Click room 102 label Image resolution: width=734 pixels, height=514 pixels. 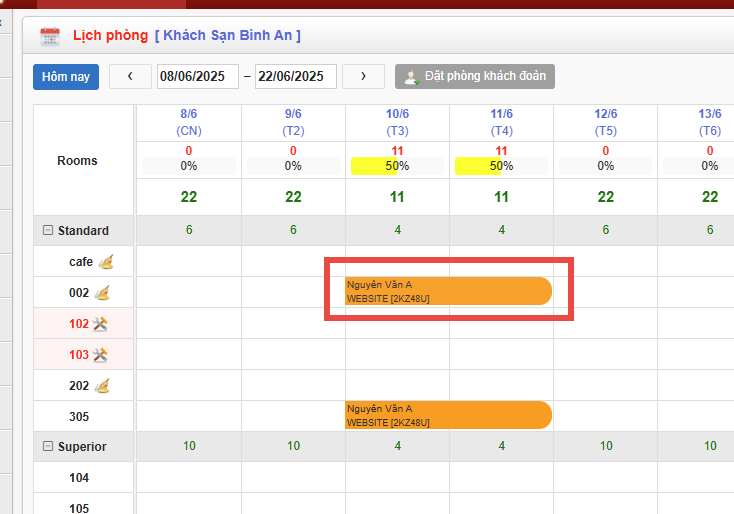(x=79, y=324)
